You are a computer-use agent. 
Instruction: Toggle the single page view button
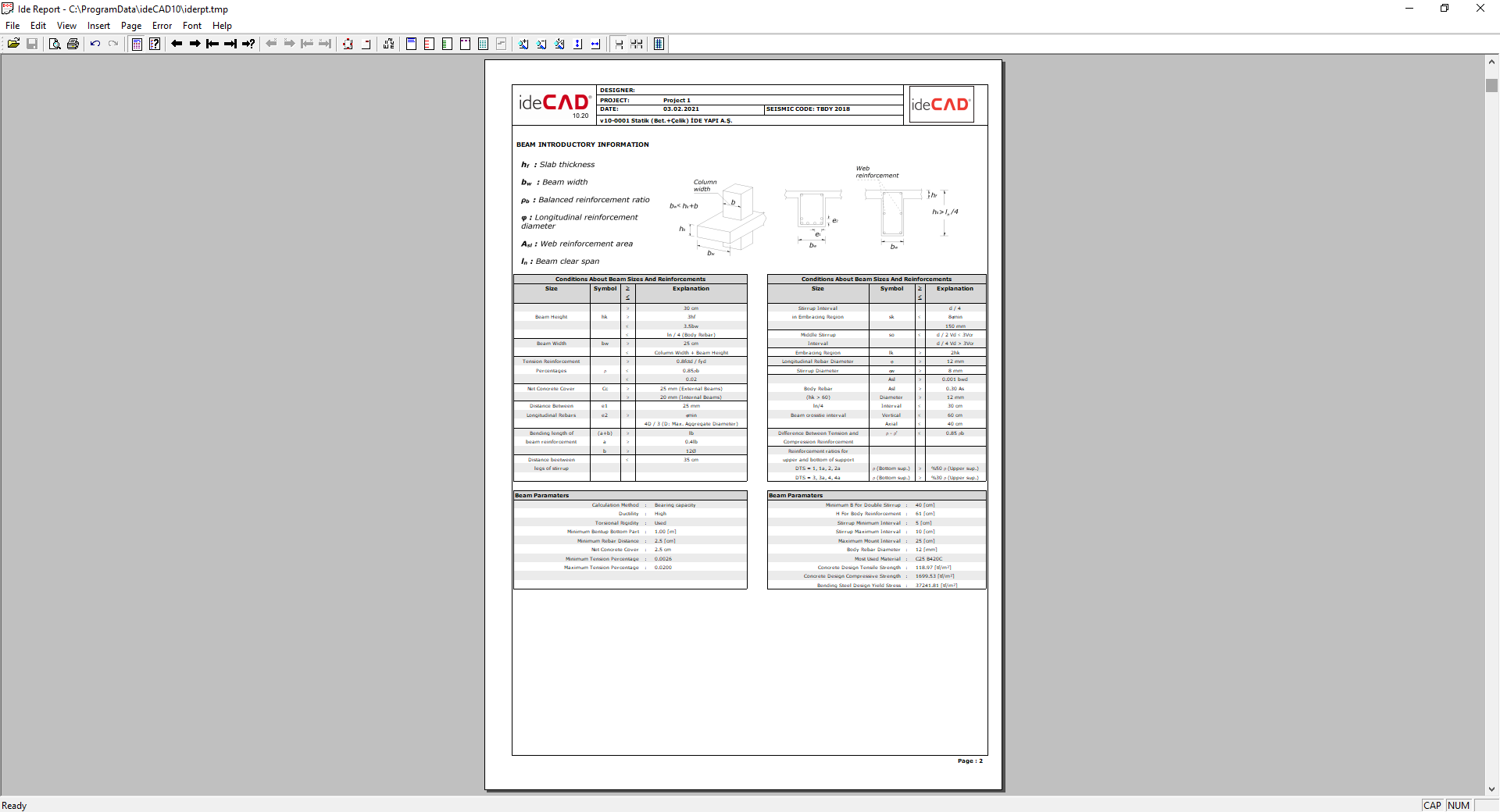pos(619,44)
